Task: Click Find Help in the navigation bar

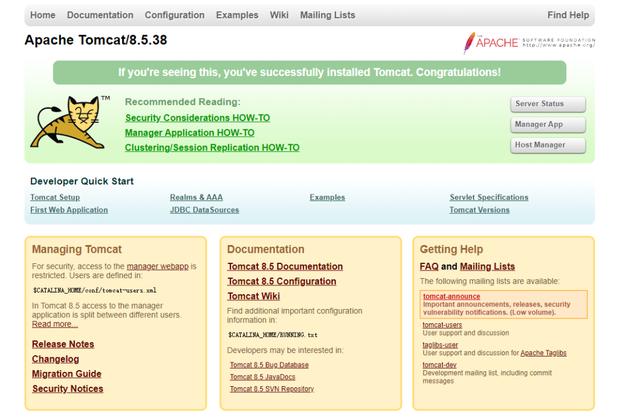Action: (568, 15)
